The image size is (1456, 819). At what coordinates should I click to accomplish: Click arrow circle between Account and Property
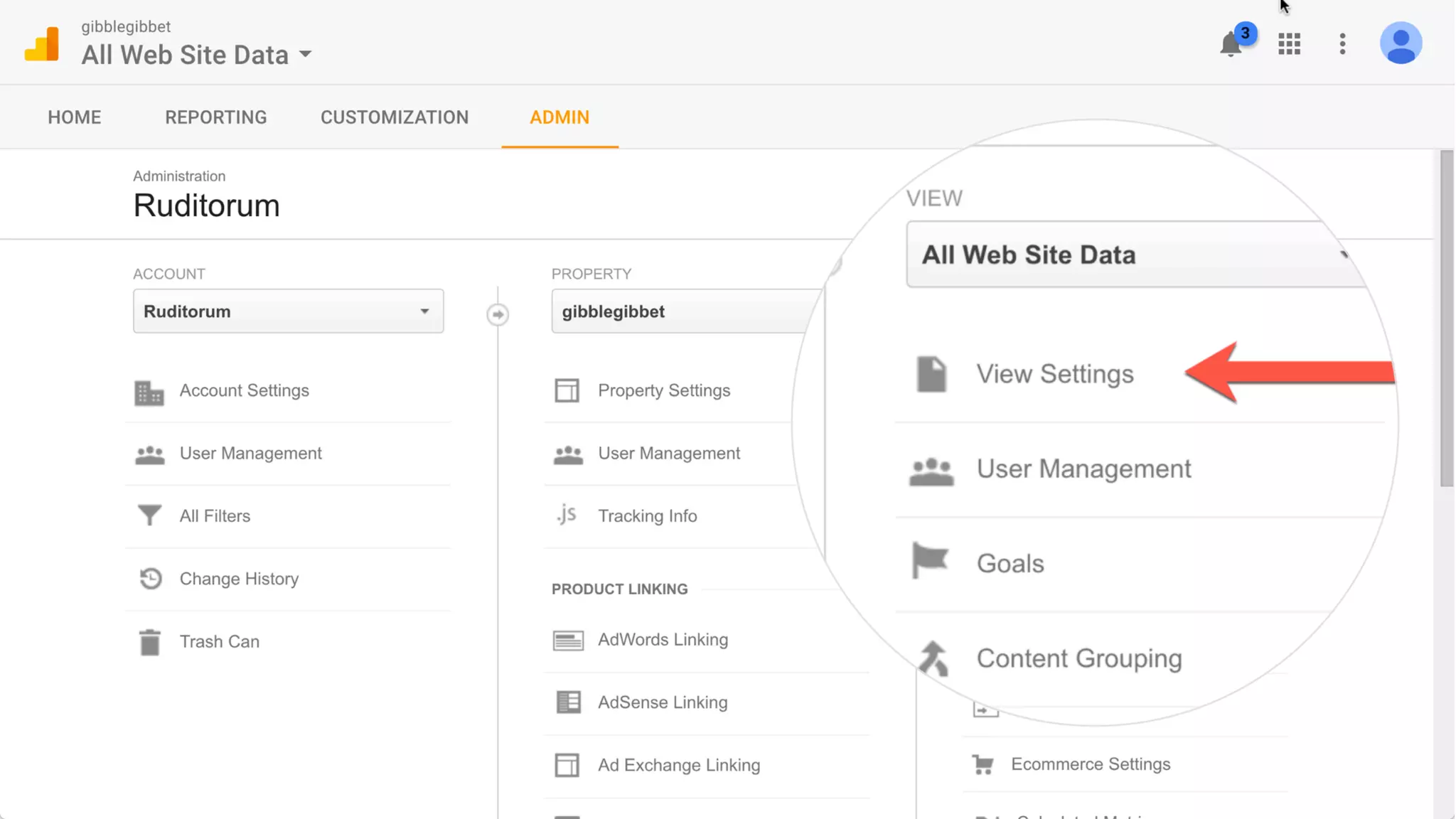[498, 314]
